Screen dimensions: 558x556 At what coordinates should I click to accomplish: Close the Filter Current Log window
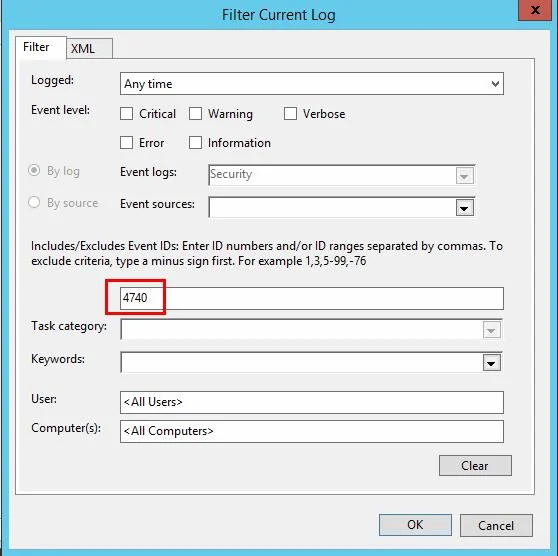(535, 10)
